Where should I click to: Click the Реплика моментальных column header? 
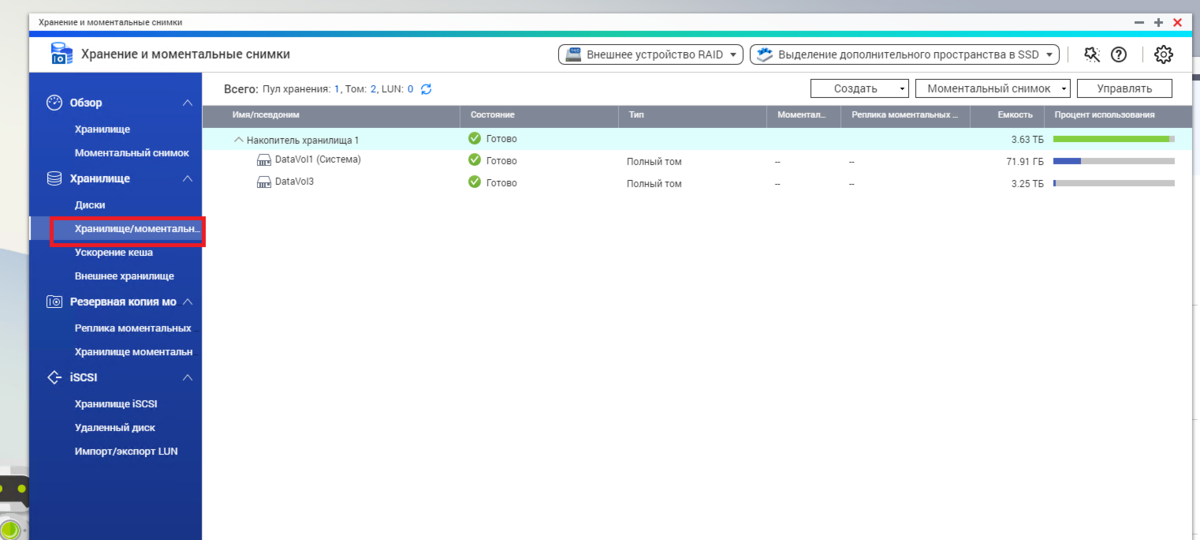pyautogui.click(x=905, y=115)
